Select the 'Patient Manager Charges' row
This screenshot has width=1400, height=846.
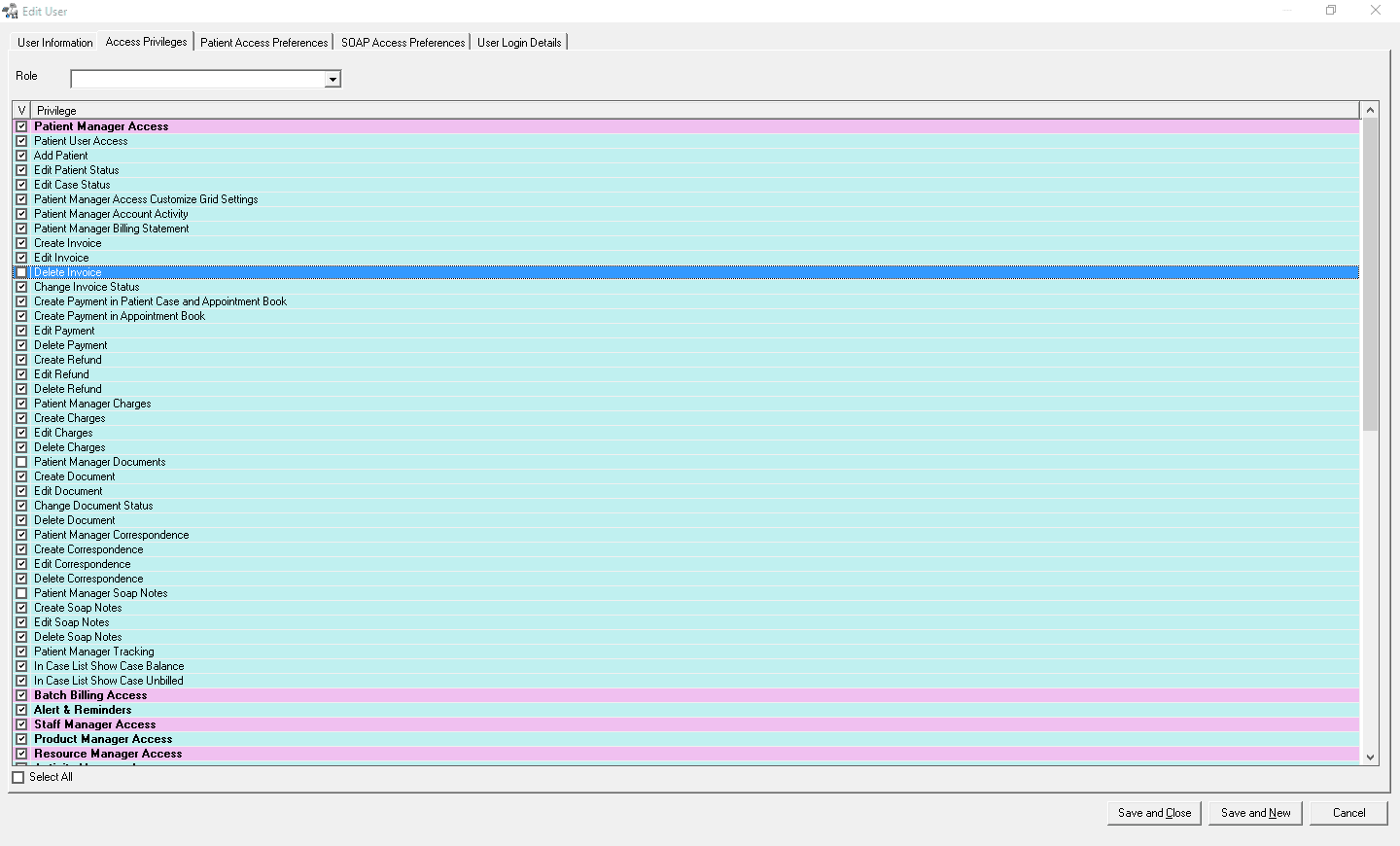pyautogui.click(x=685, y=404)
